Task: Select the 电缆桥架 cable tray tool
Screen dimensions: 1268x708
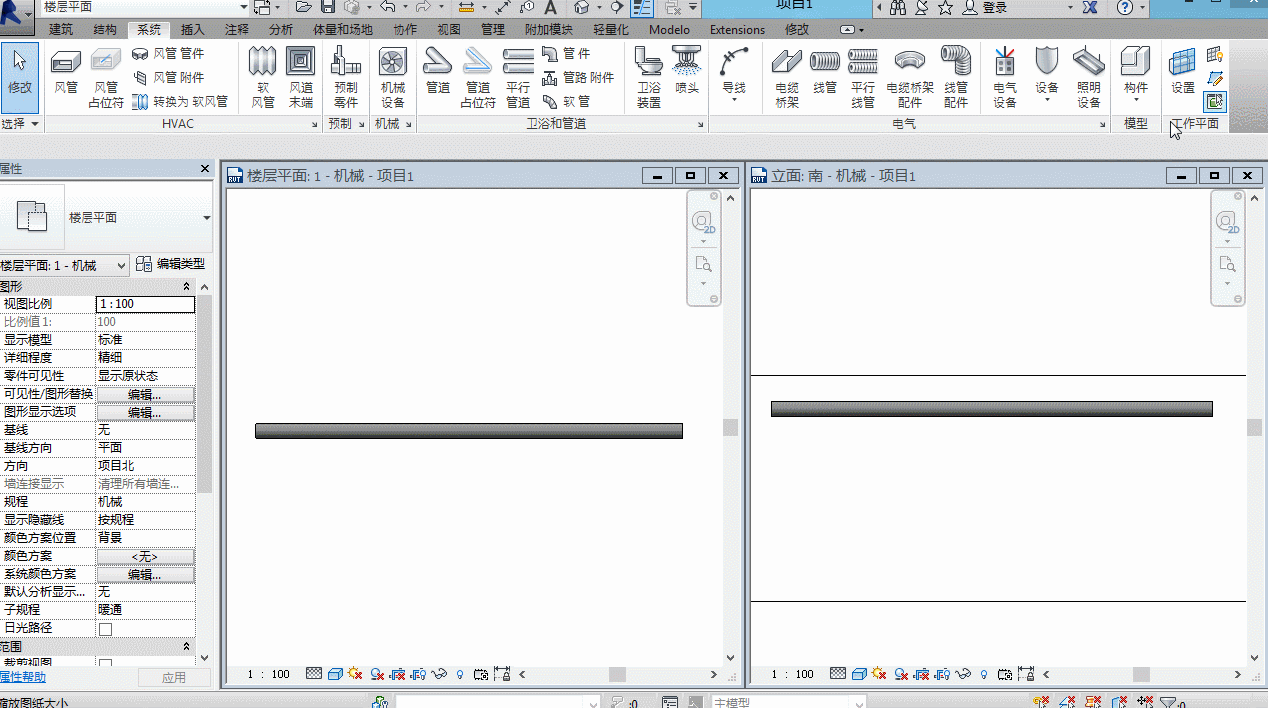Action: (x=787, y=77)
